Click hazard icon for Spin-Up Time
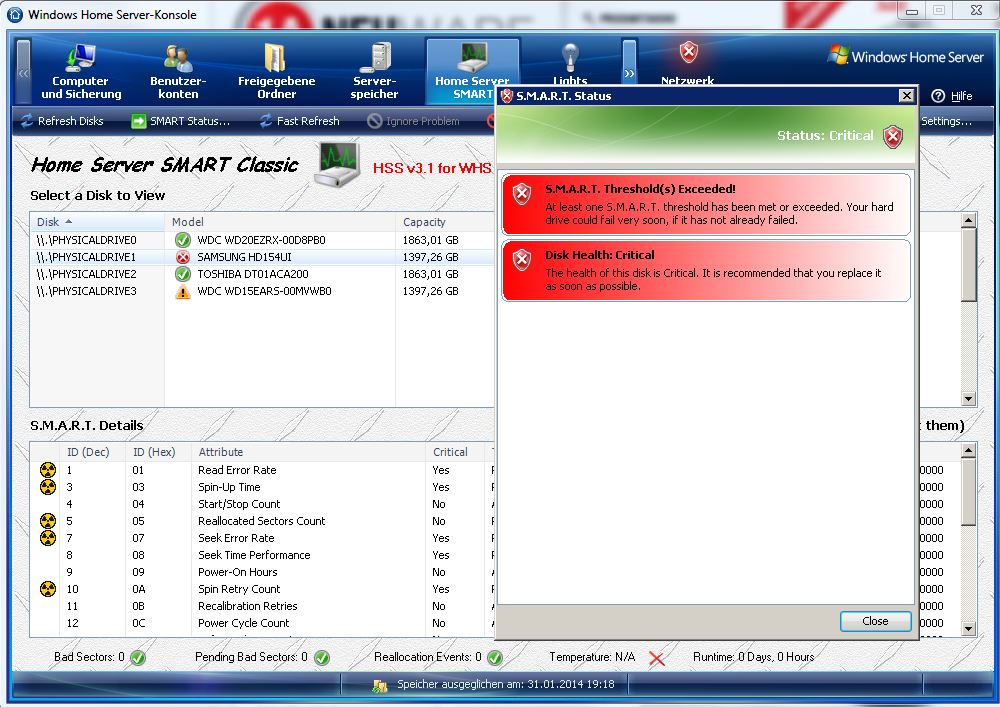 (48, 487)
